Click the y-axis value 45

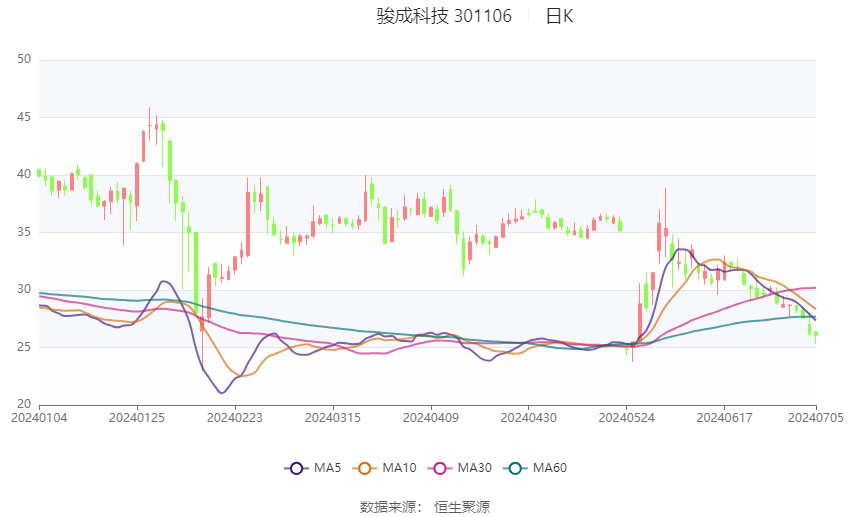pyautogui.click(x=24, y=117)
